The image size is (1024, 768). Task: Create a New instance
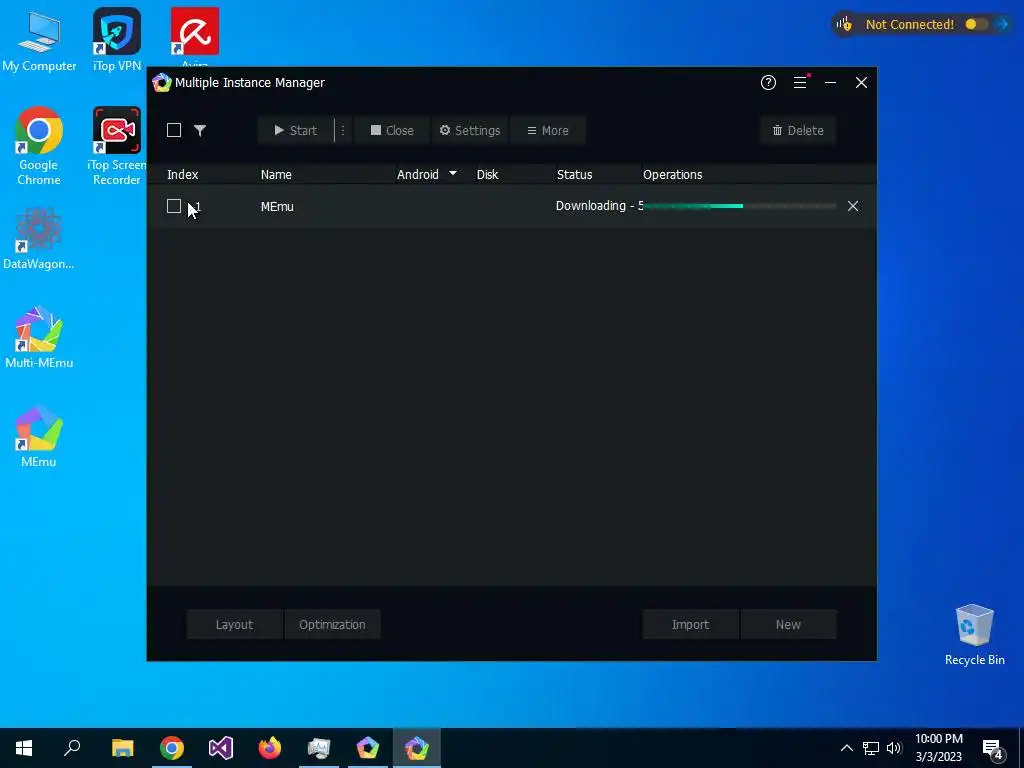coord(788,624)
